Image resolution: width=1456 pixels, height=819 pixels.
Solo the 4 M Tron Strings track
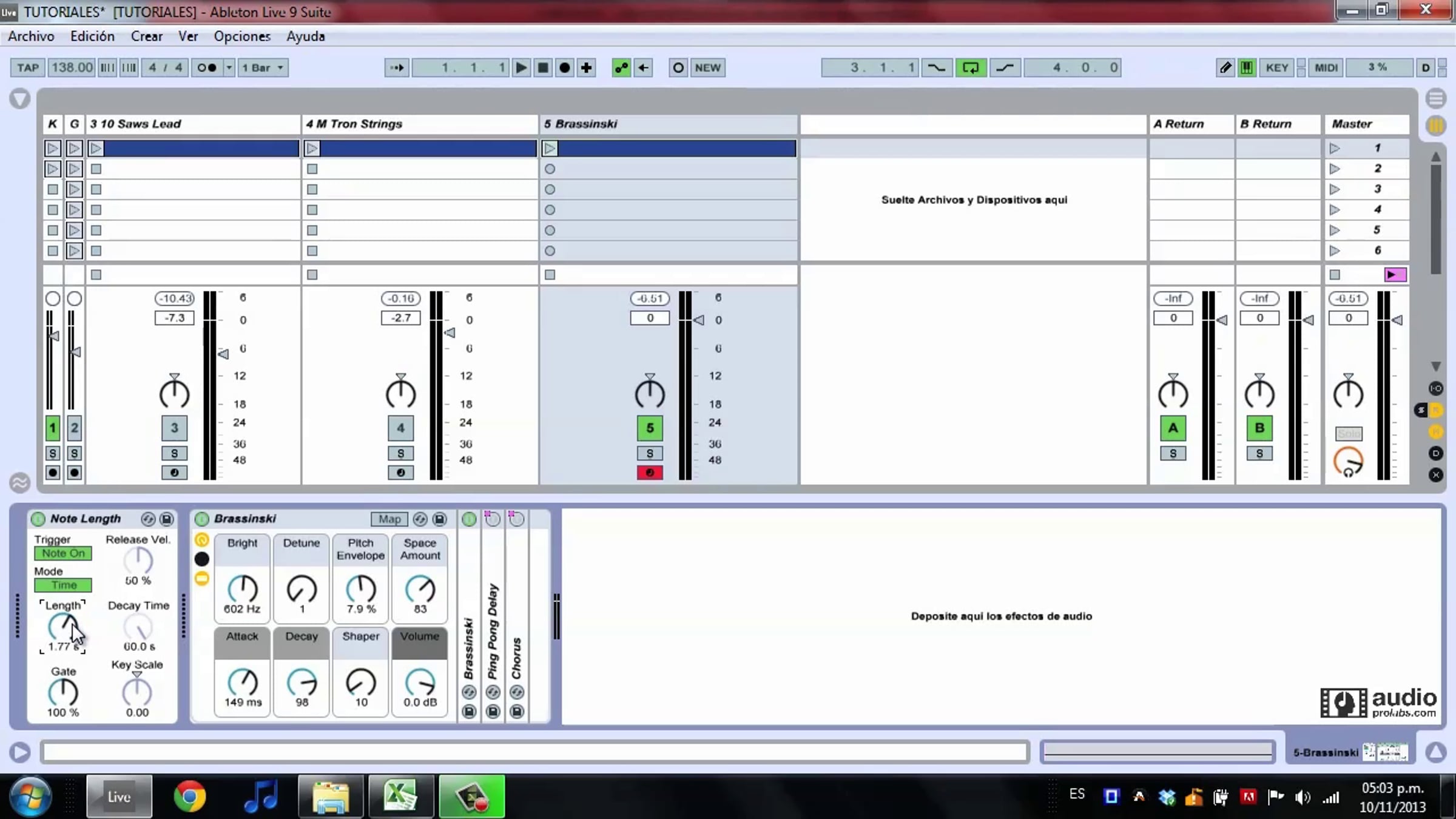coord(400,453)
